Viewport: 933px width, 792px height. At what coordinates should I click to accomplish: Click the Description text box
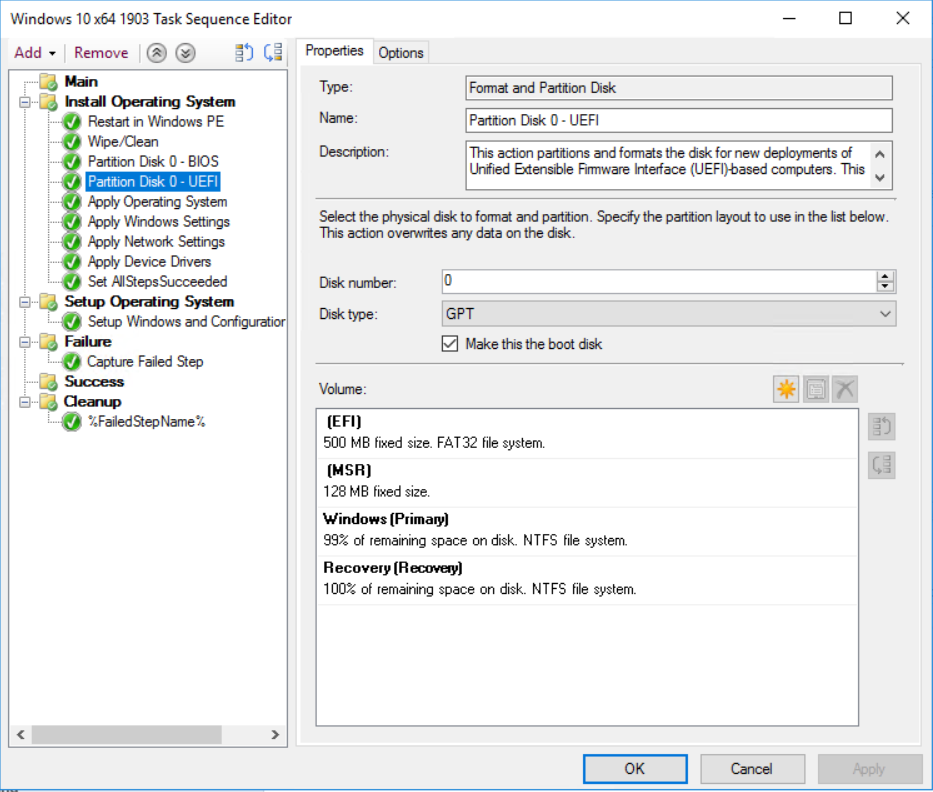coord(679,165)
